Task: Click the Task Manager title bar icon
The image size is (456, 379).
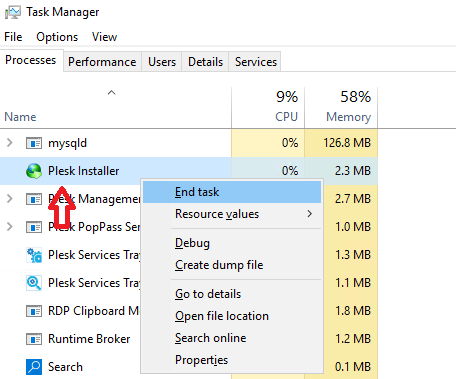Action: (13, 12)
